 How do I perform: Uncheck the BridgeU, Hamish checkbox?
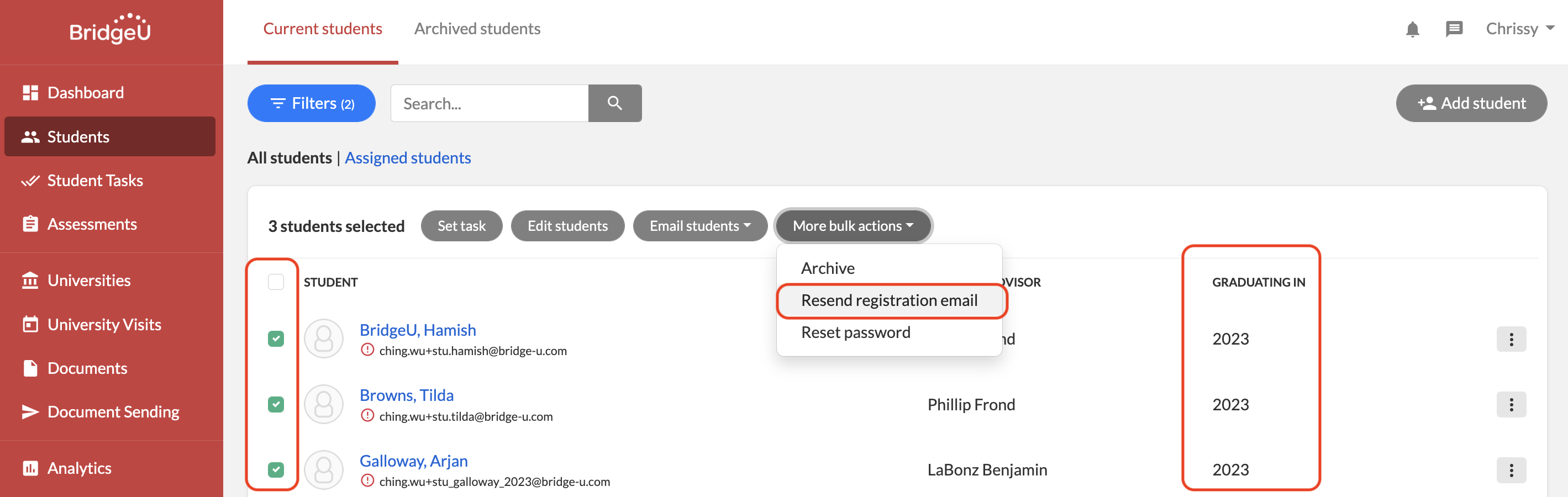(x=276, y=339)
